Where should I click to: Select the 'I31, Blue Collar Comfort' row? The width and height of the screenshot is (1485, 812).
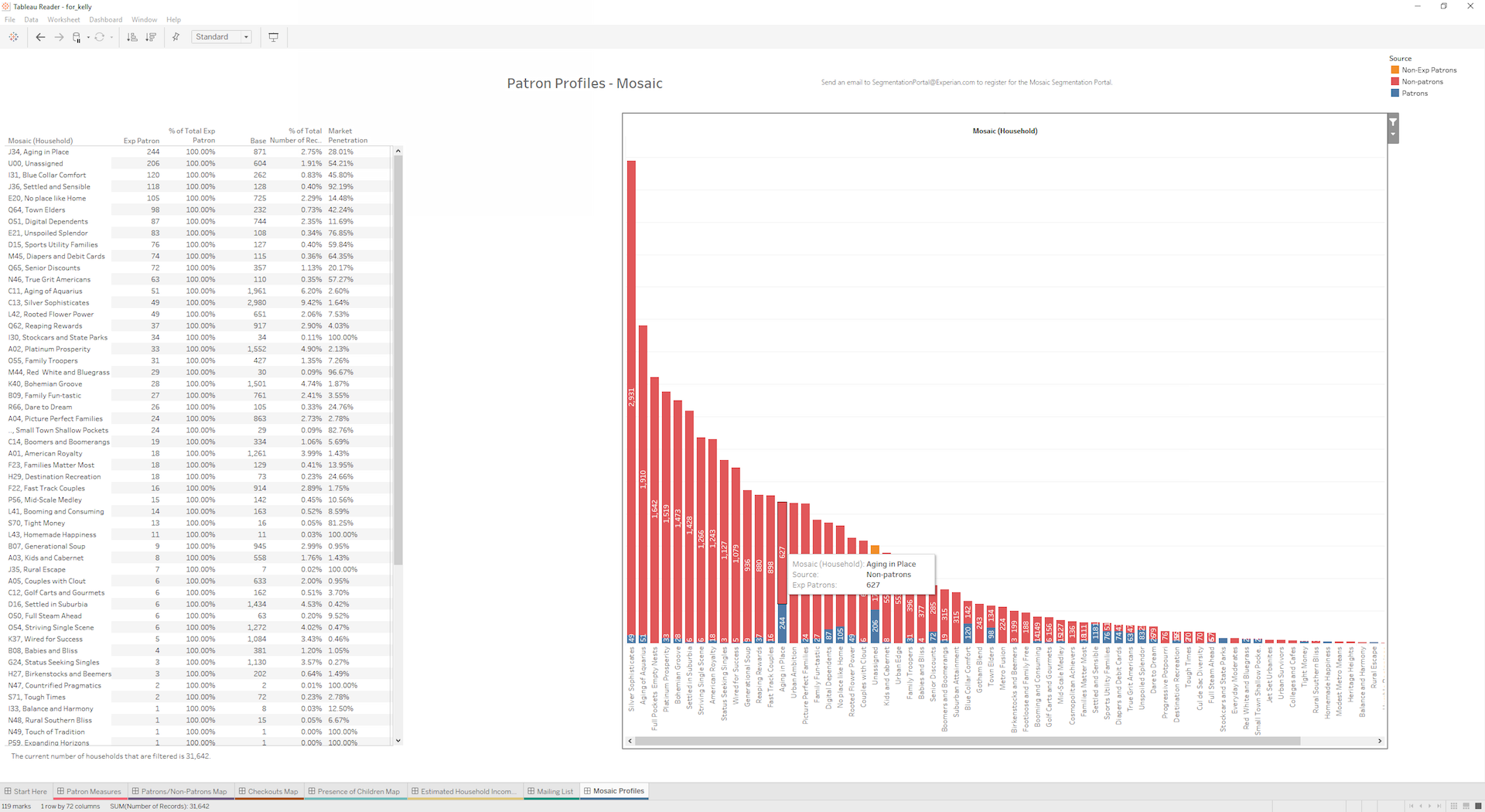click(x=199, y=175)
